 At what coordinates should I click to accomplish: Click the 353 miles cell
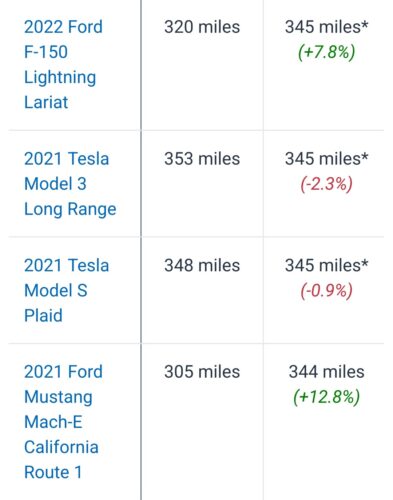pyautogui.click(x=202, y=159)
